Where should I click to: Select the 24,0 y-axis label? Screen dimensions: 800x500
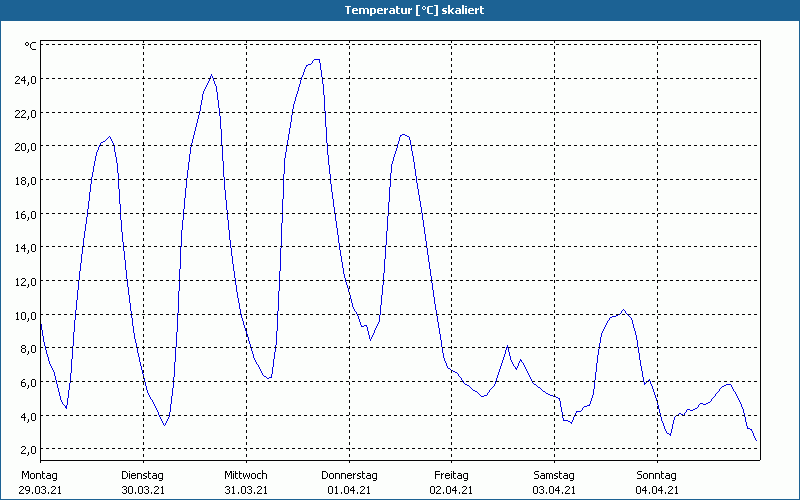tap(26, 80)
